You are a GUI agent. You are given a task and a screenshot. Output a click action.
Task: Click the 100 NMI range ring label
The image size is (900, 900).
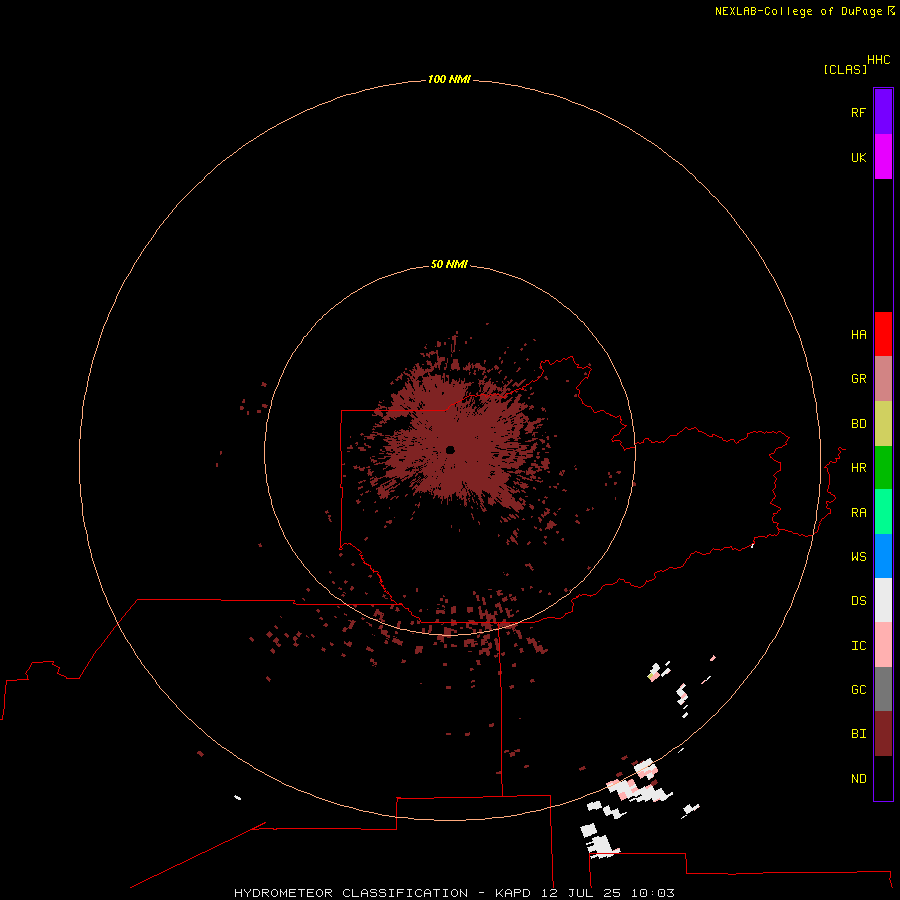coord(449,79)
